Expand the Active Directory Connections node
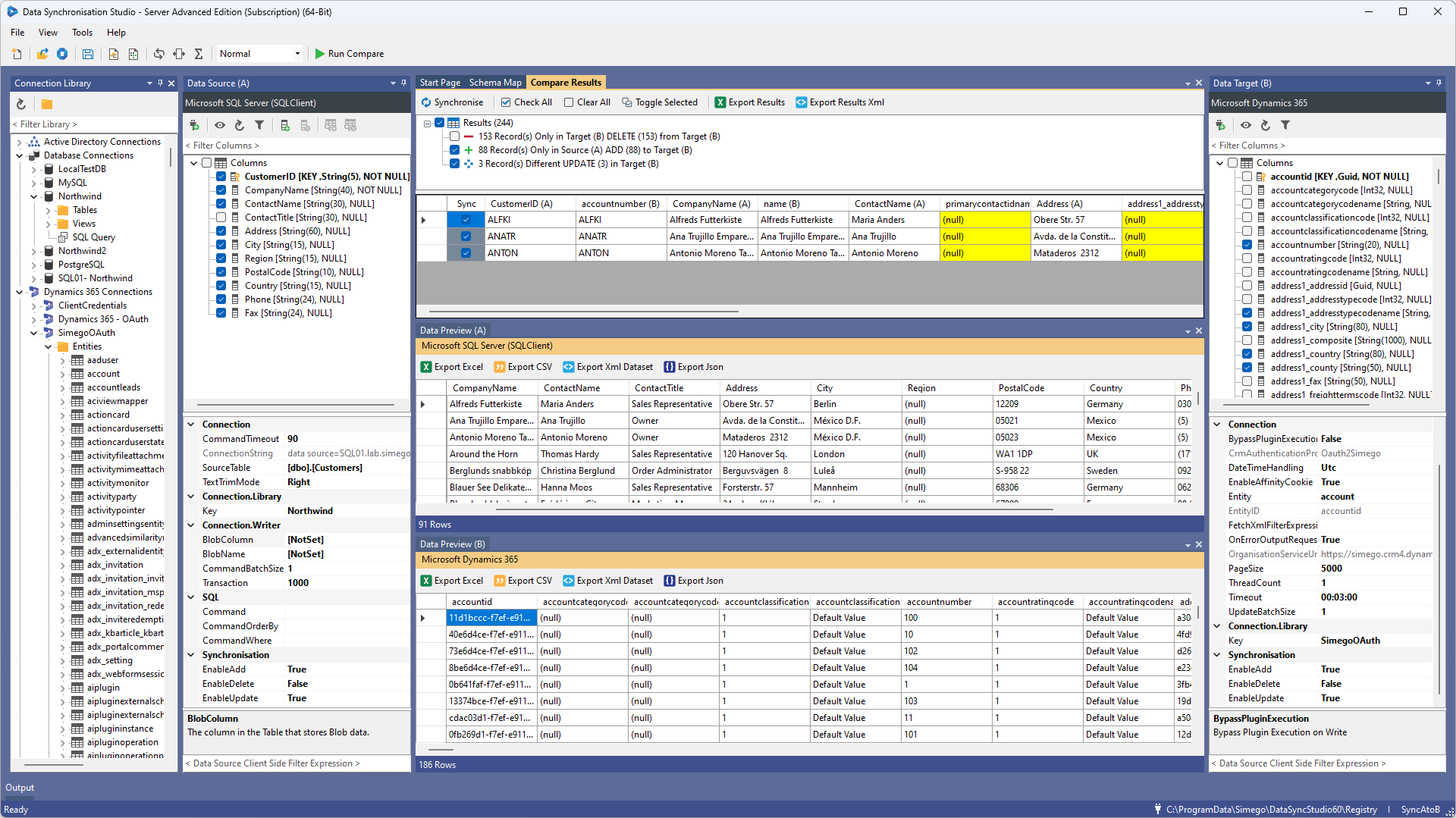This screenshot has width=1456, height=818. pos(20,142)
